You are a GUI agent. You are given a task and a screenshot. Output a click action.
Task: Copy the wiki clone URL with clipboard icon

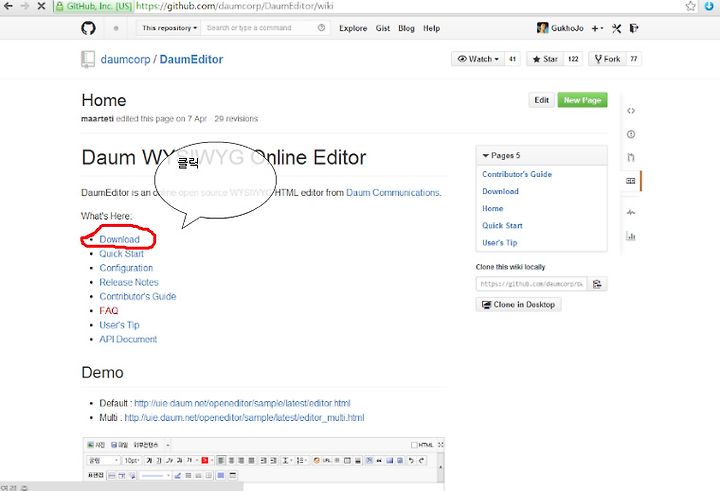pos(597,284)
